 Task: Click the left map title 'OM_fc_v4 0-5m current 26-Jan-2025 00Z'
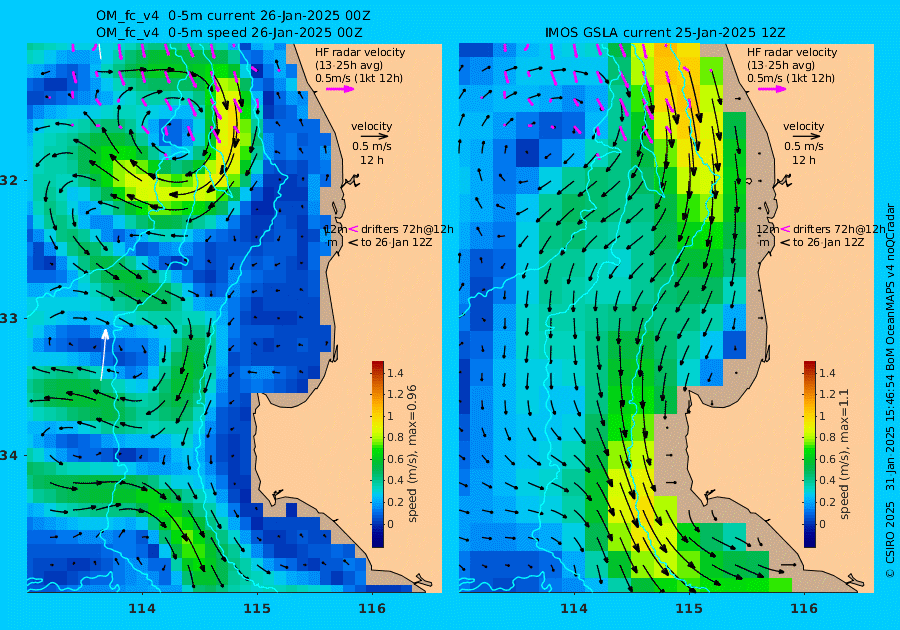point(234,15)
